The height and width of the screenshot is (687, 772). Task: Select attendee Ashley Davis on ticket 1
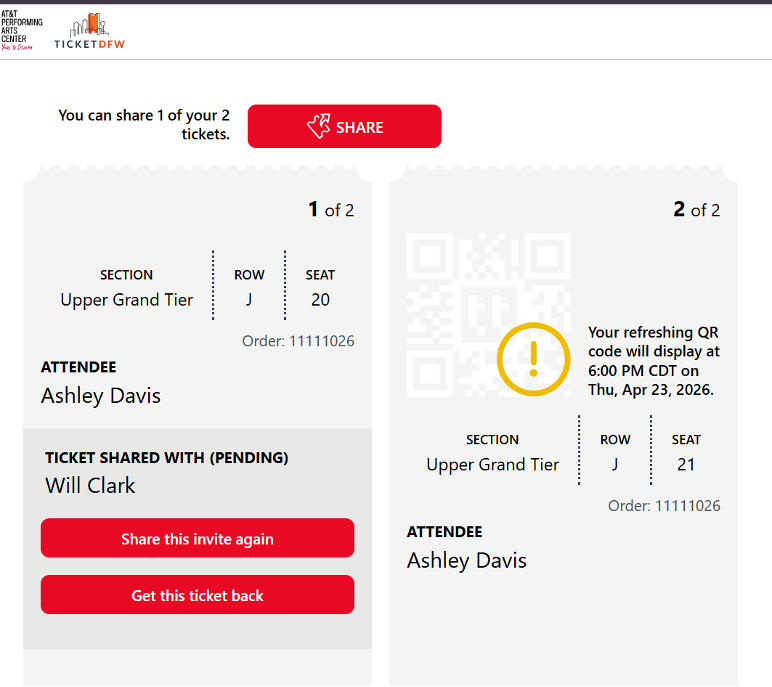point(101,395)
